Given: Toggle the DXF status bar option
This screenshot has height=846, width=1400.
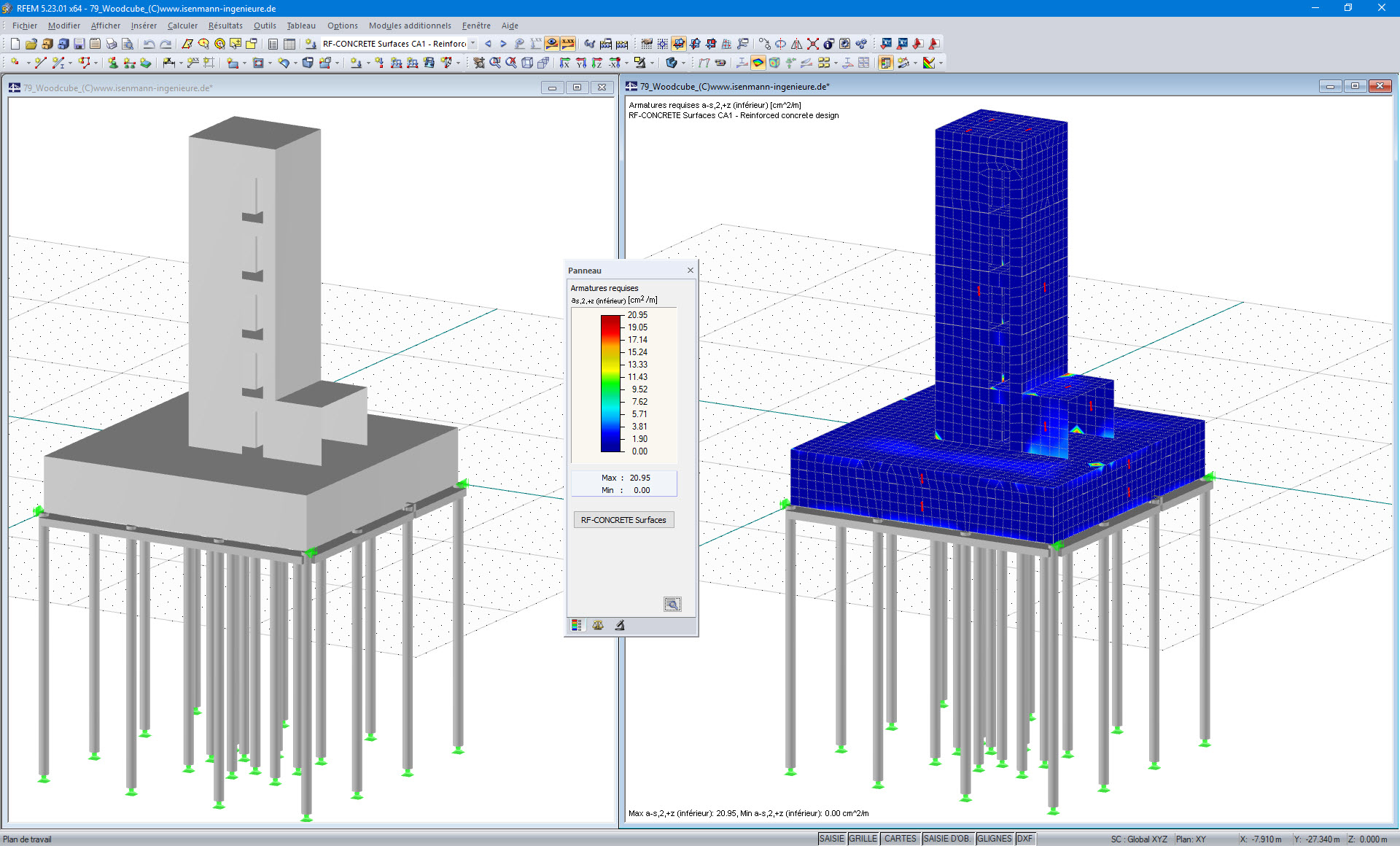Looking at the screenshot, I should tap(1024, 839).
